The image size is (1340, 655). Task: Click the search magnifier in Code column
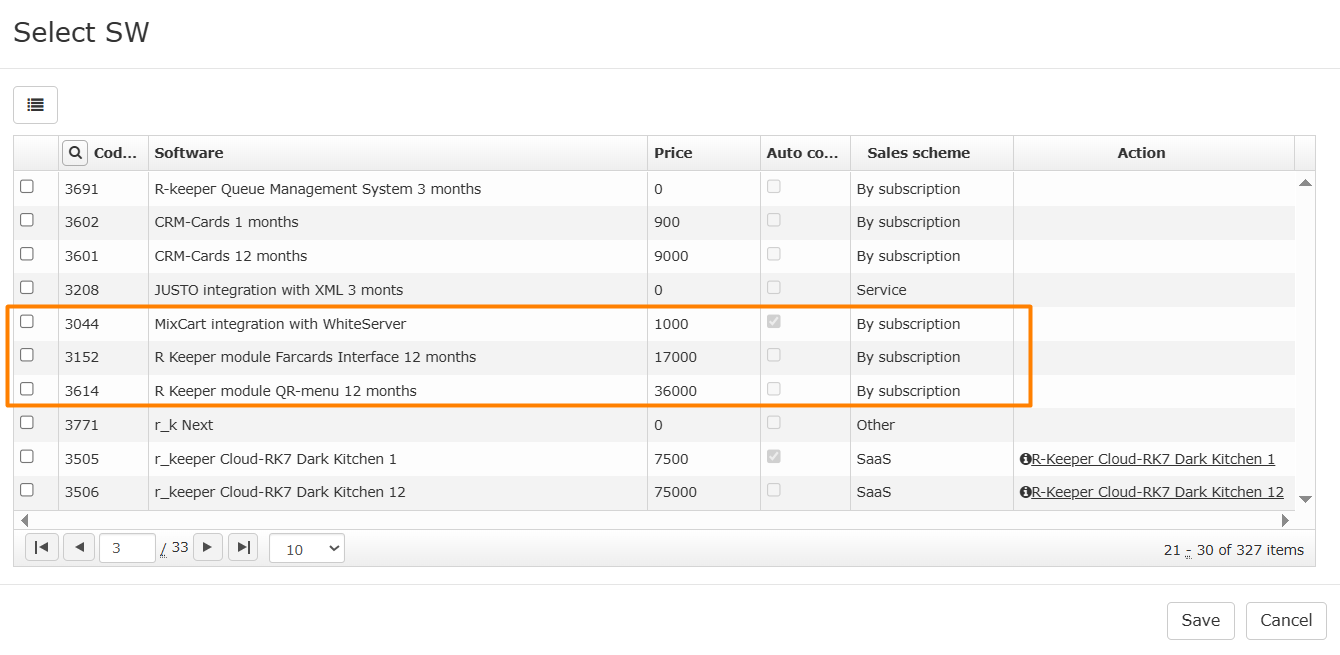coord(75,153)
